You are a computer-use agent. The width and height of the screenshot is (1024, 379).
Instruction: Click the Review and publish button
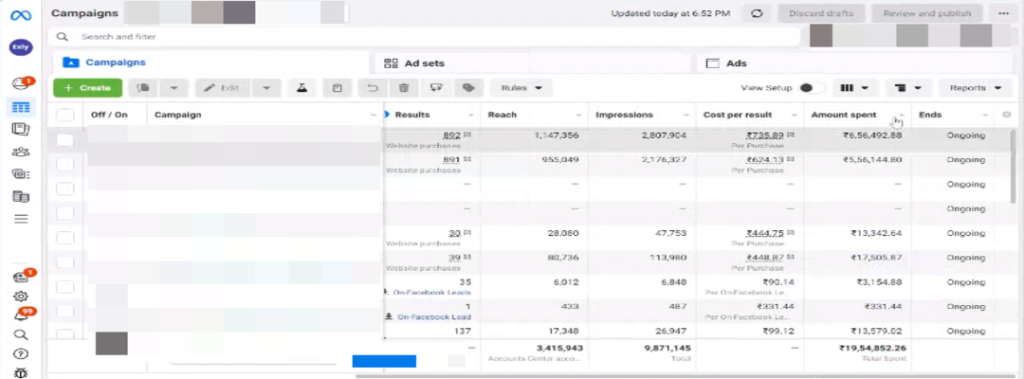coord(927,13)
